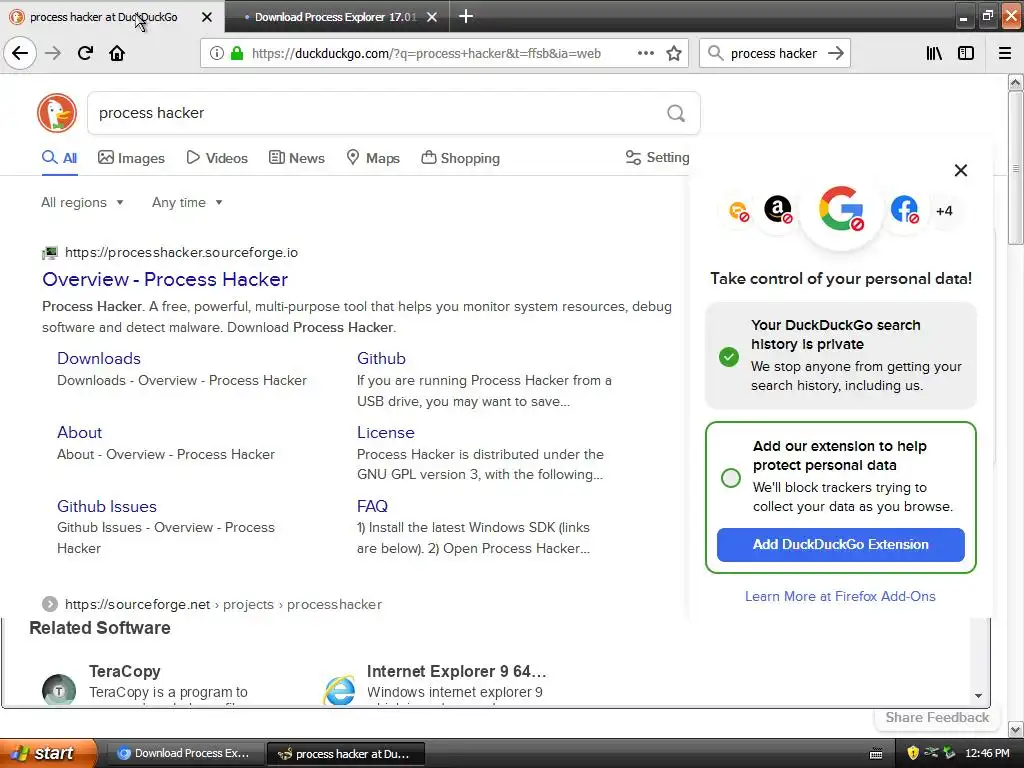Click the page vertical scrollbar thumb
The image size is (1024, 768).
[1016, 168]
